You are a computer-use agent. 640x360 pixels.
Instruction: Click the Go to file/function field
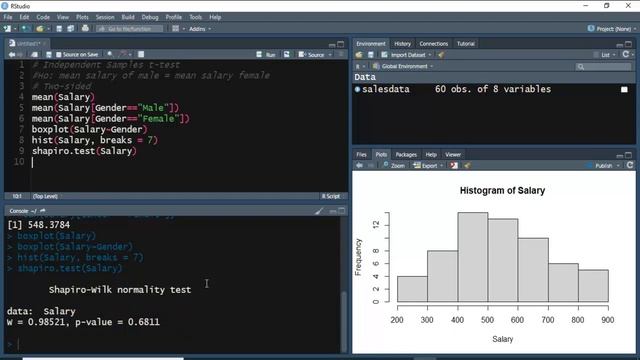[129, 29]
